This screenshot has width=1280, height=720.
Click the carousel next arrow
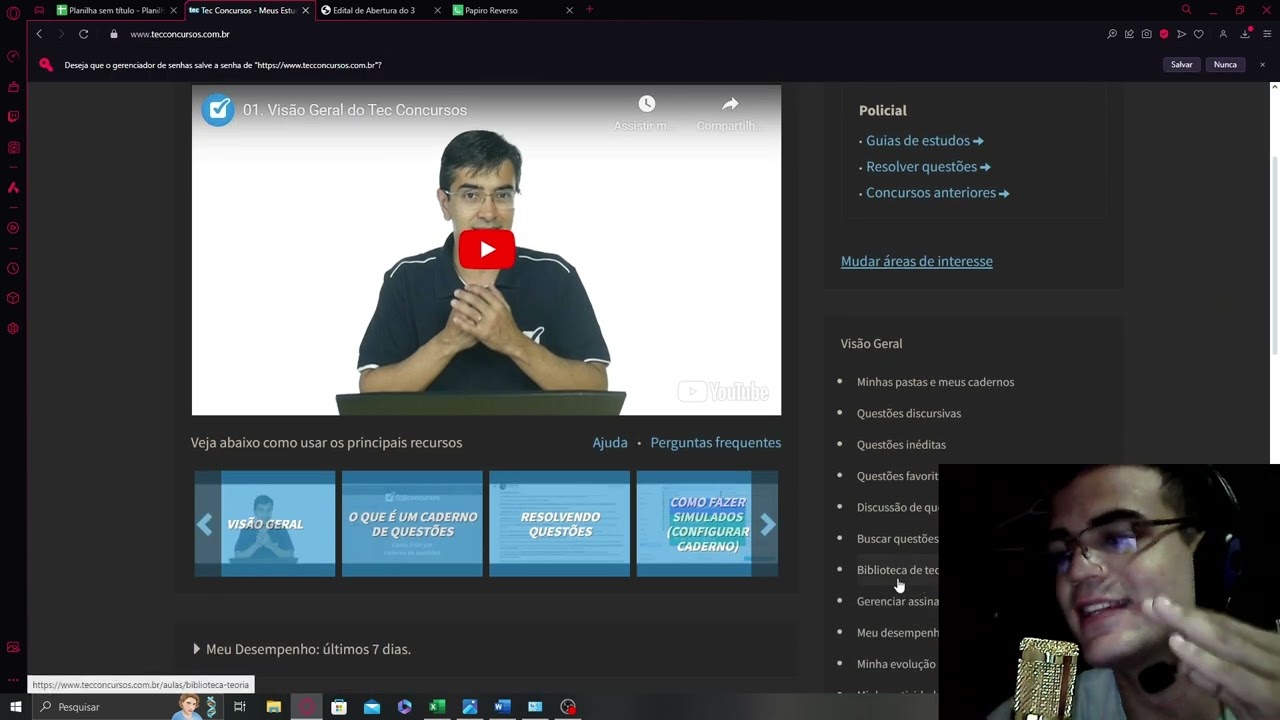pyautogui.click(x=767, y=524)
